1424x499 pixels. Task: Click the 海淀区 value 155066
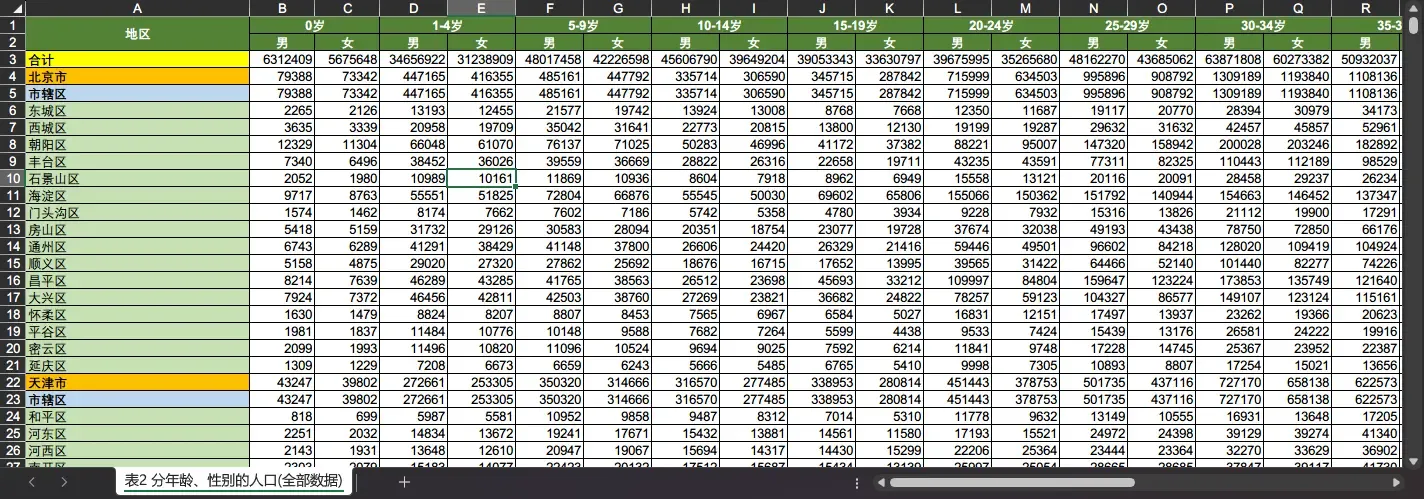point(957,195)
